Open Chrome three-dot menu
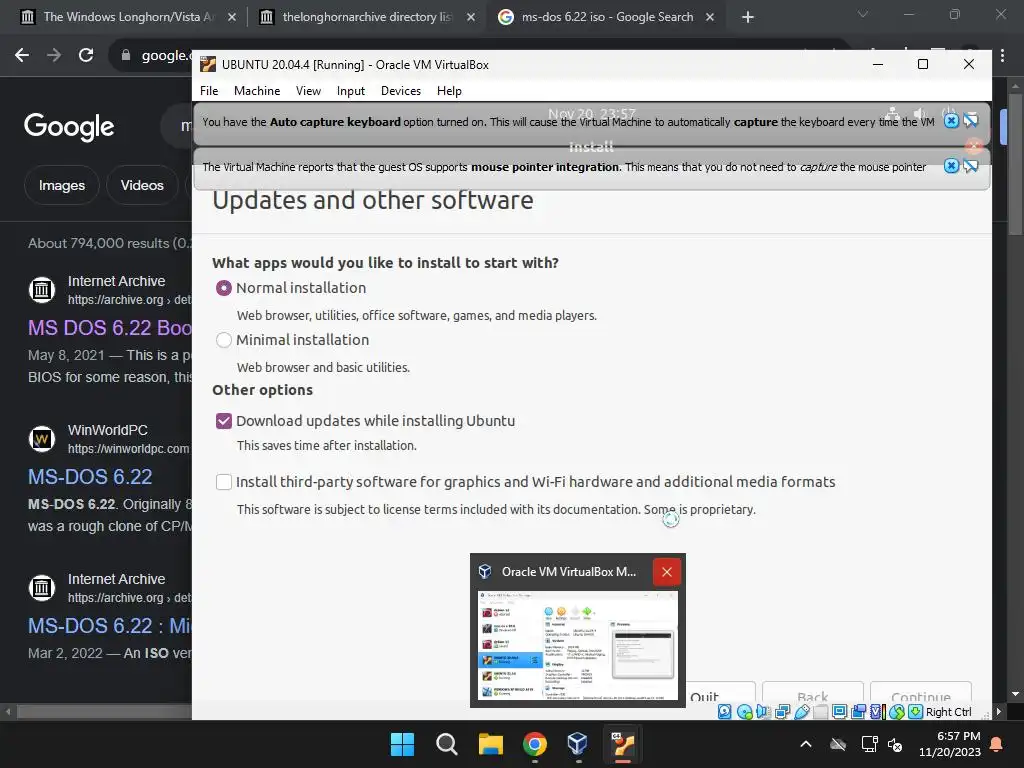The image size is (1024, 768). point(1003,56)
